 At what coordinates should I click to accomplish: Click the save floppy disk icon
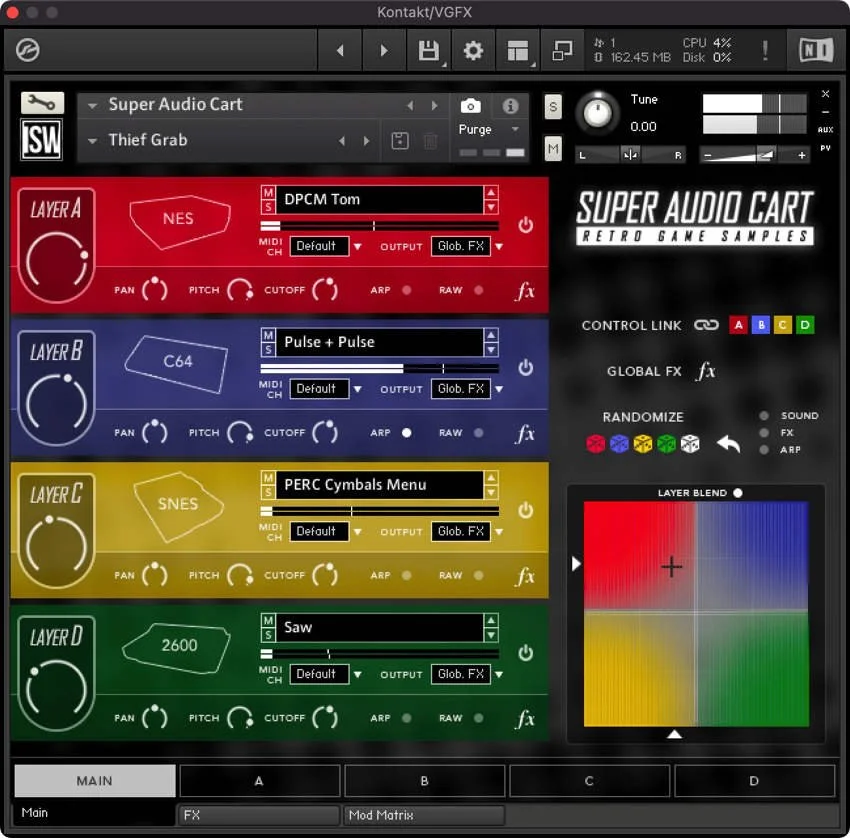coord(428,50)
